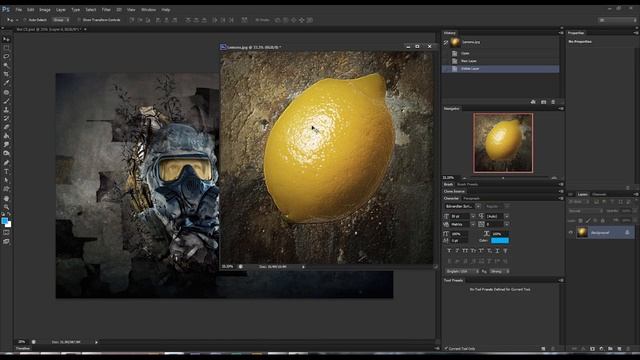Click the All Caps style icon
640x360 pixels.
click(465, 251)
